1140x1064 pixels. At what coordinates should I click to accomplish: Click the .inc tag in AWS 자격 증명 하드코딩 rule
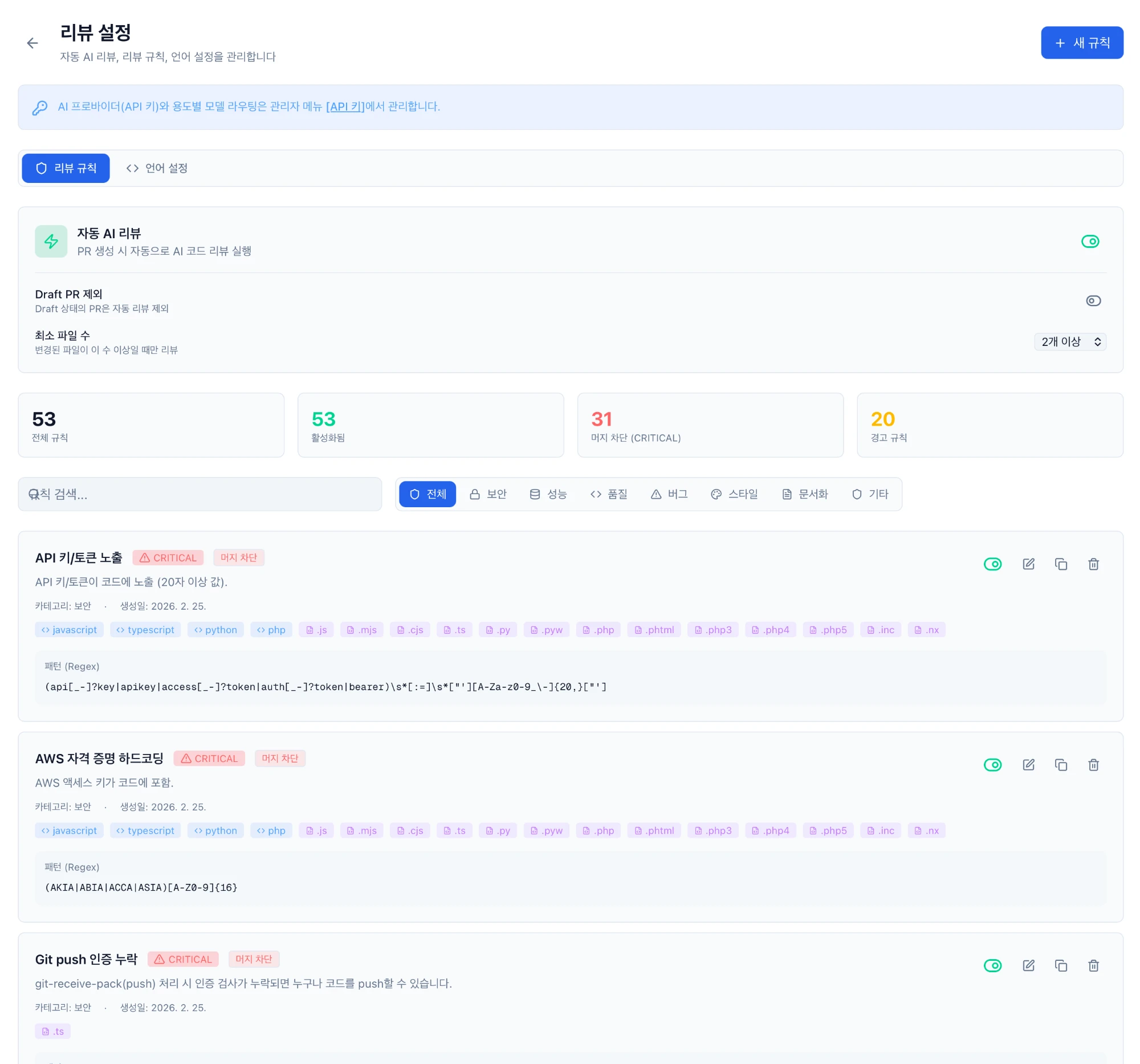(x=881, y=830)
